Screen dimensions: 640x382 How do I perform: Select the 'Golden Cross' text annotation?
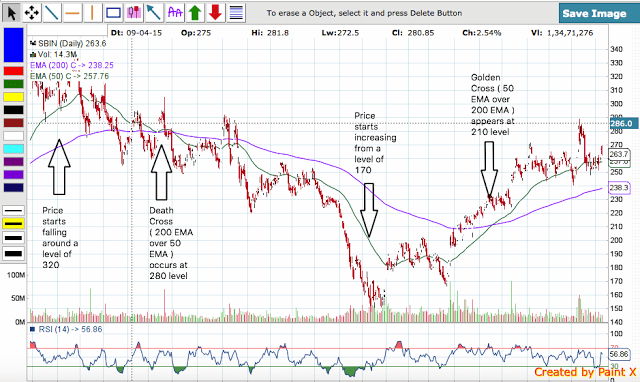[493, 104]
